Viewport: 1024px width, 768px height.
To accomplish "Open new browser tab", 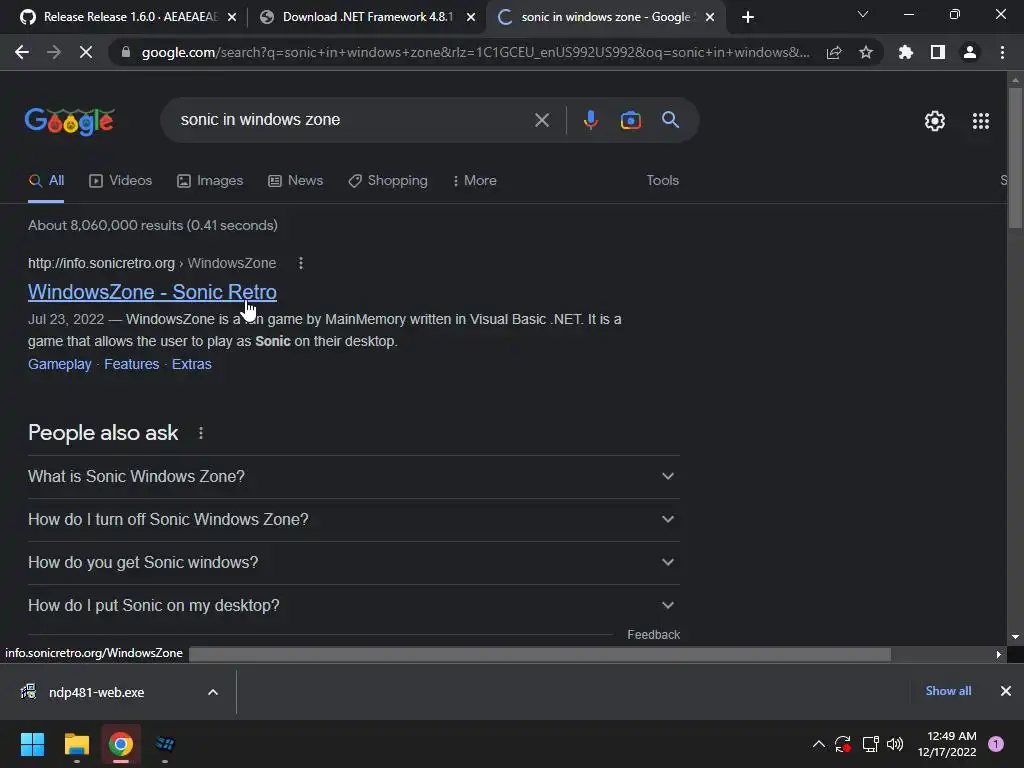I will (748, 17).
